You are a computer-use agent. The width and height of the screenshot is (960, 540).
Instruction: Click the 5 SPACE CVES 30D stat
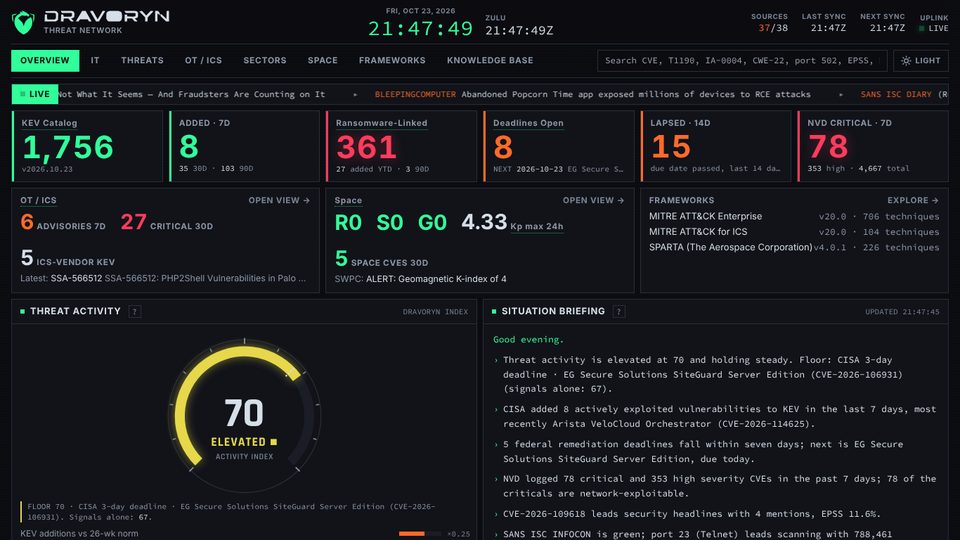[381, 258]
